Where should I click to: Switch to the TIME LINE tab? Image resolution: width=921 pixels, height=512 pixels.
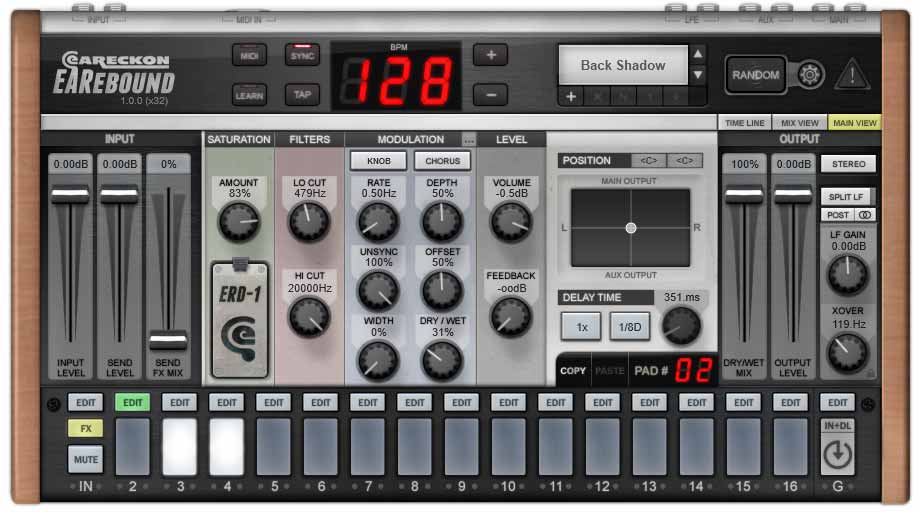click(744, 123)
